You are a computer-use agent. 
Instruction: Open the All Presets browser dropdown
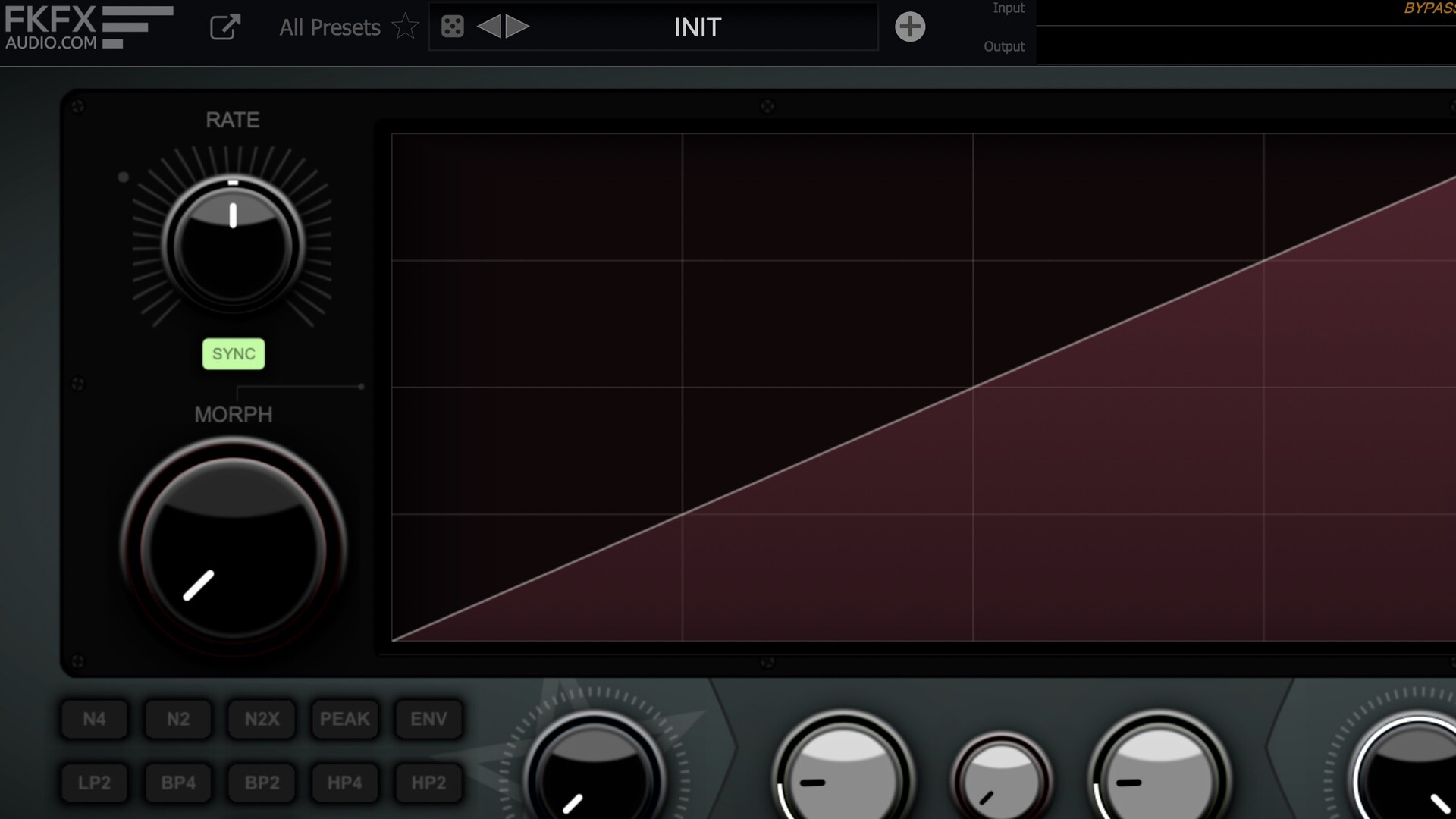pyautogui.click(x=329, y=27)
